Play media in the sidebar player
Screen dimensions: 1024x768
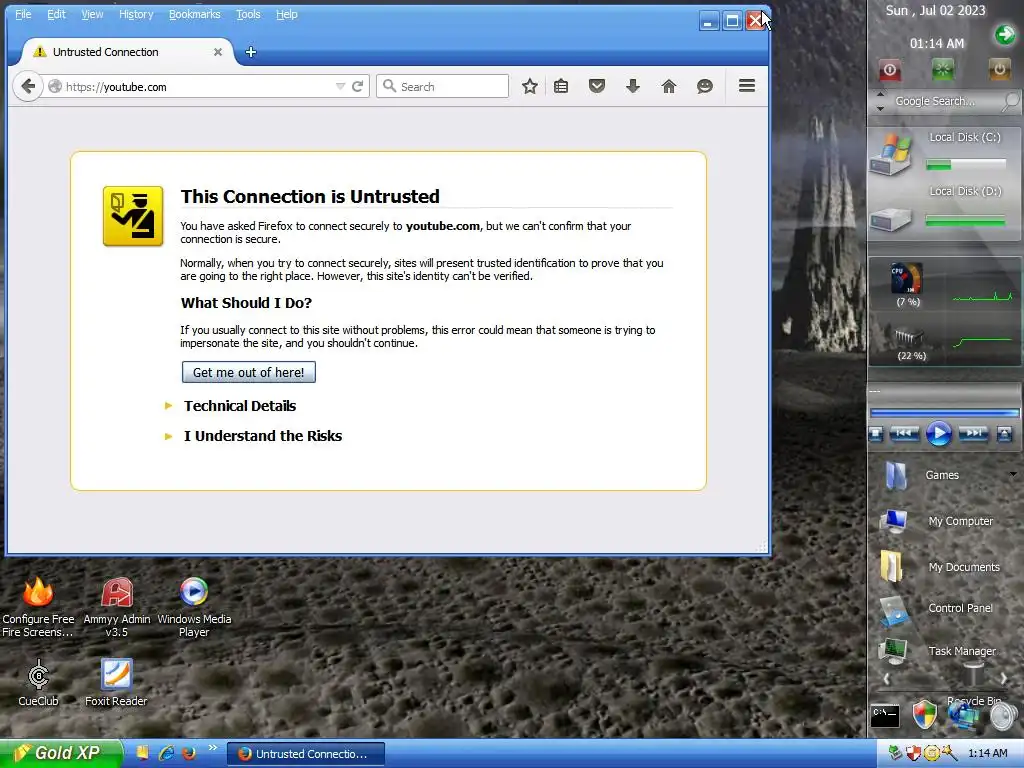click(x=938, y=434)
